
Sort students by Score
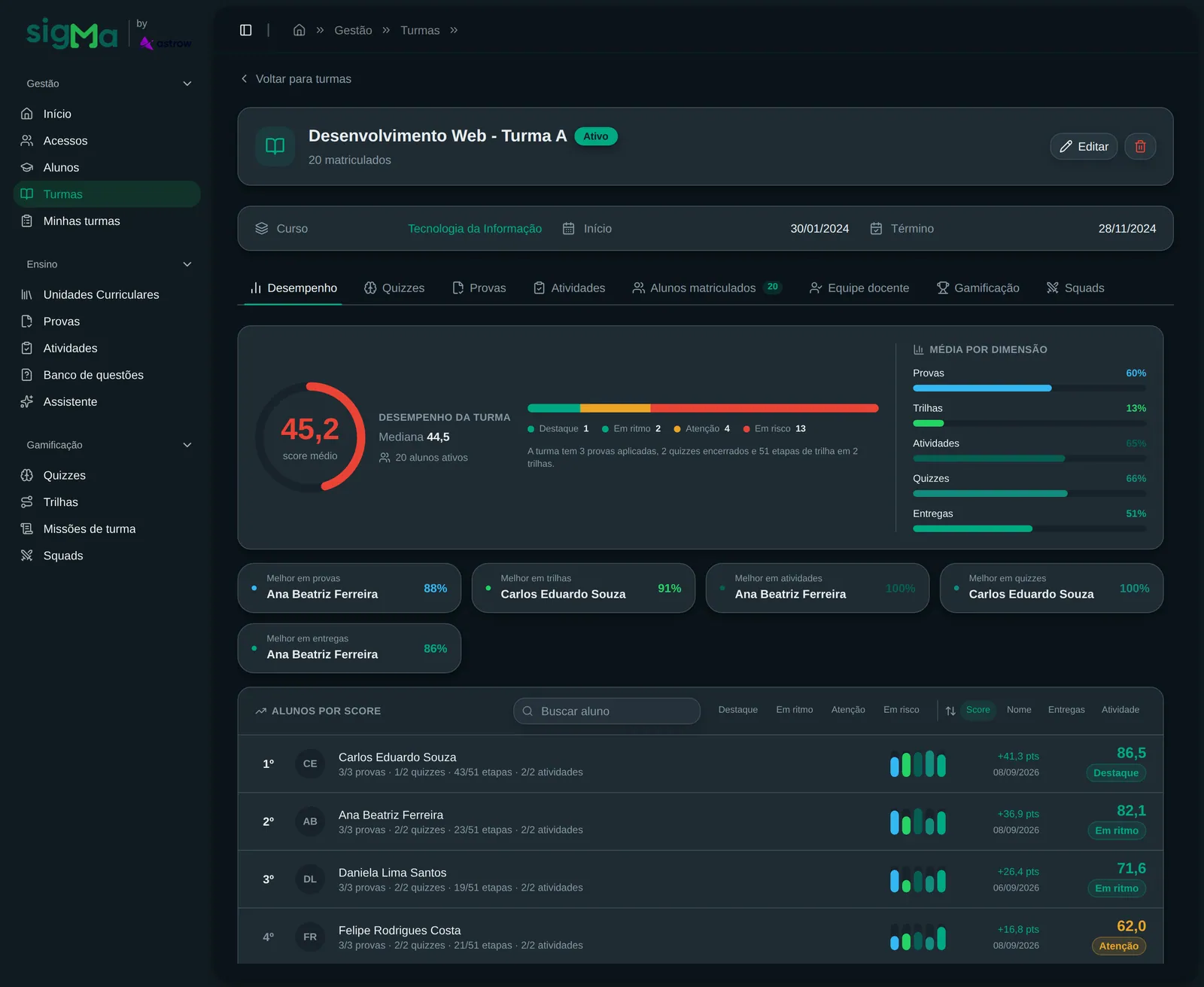[x=977, y=710]
